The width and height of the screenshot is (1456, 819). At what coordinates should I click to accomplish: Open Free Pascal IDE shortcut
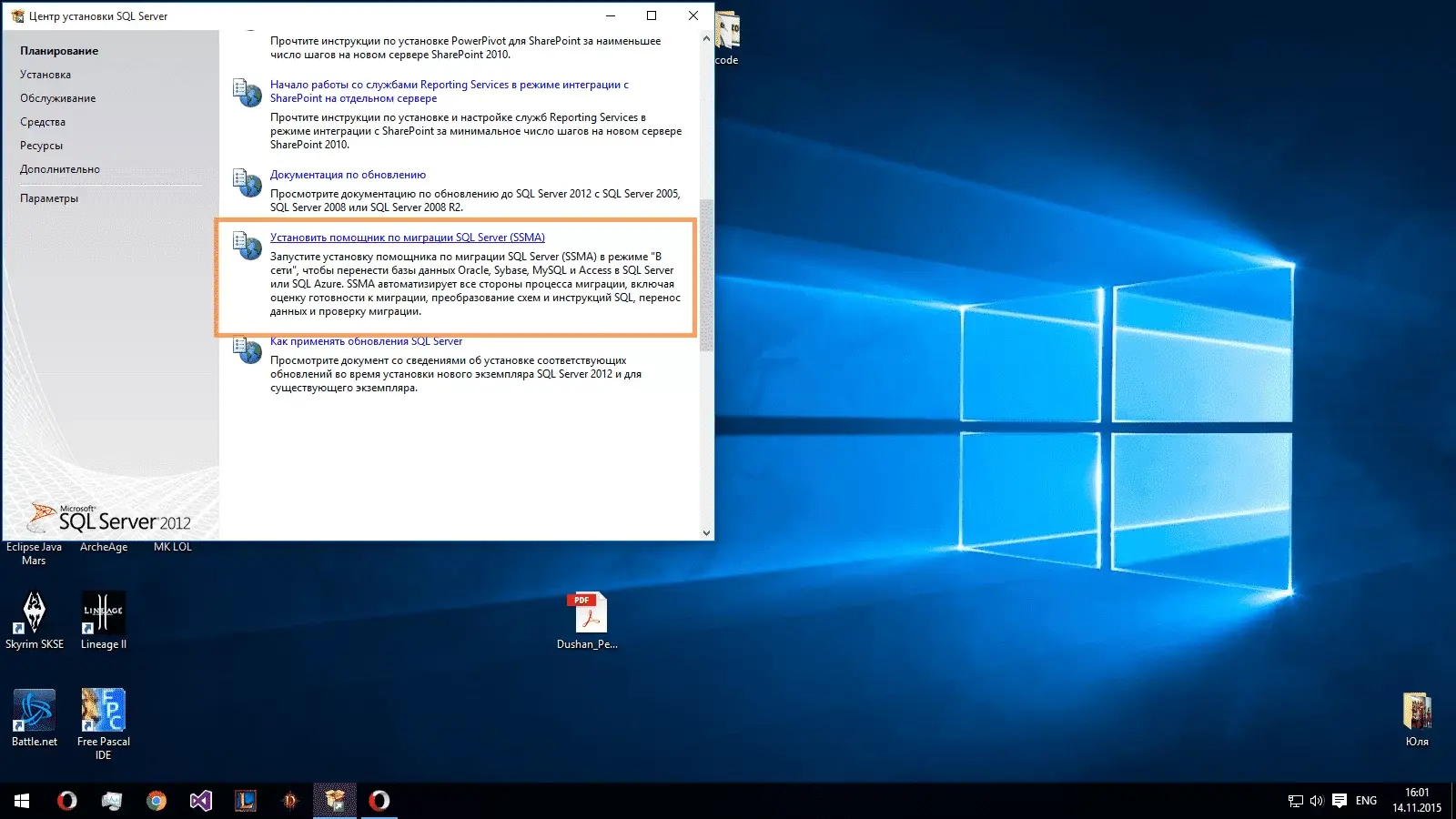pyautogui.click(x=104, y=724)
